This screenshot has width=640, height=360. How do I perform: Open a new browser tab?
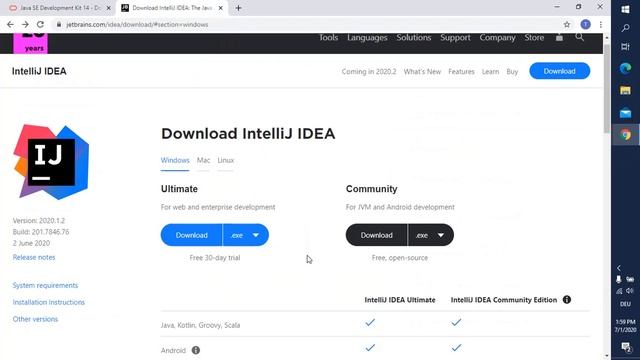click(x=238, y=8)
